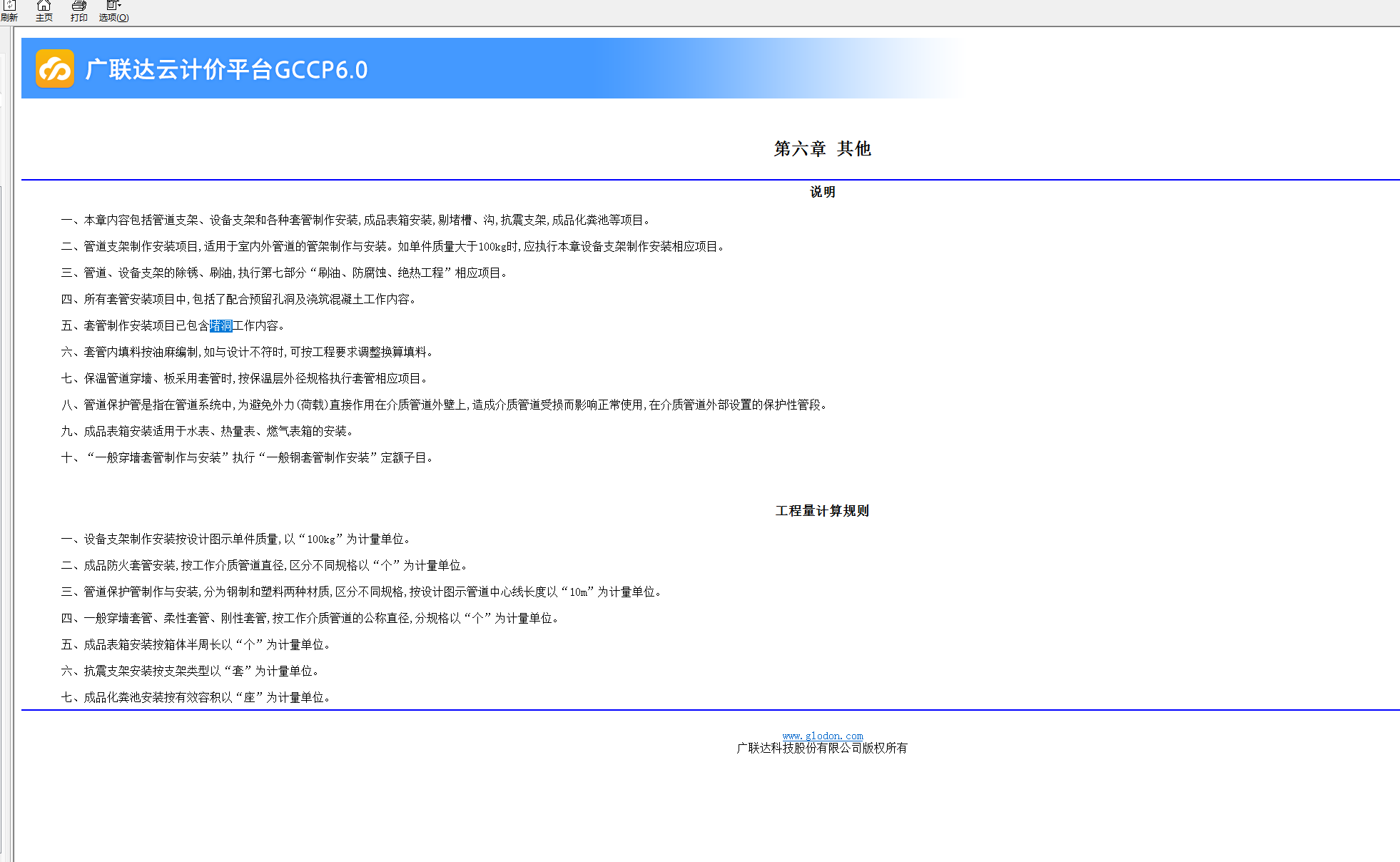
Task: Open the www.glodon.com link
Action: click(823, 736)
